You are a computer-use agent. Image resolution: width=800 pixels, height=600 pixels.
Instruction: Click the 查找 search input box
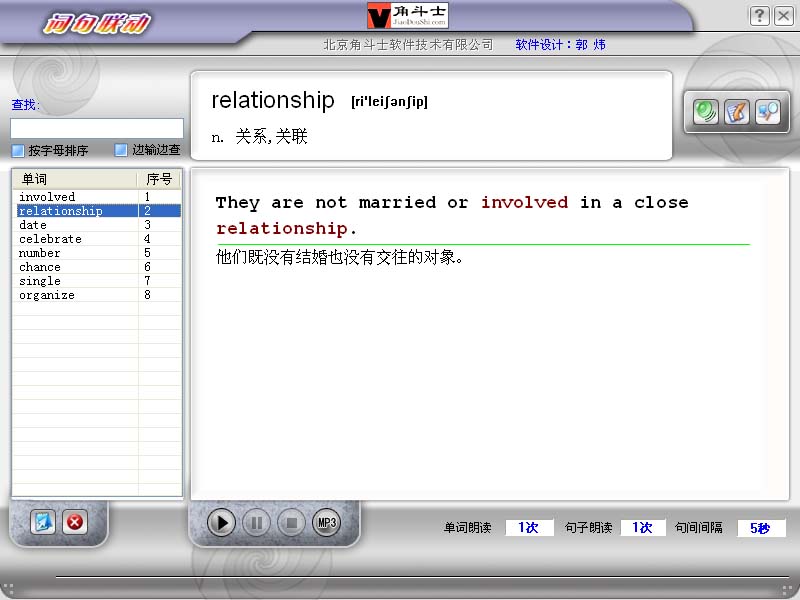point(97,128)
